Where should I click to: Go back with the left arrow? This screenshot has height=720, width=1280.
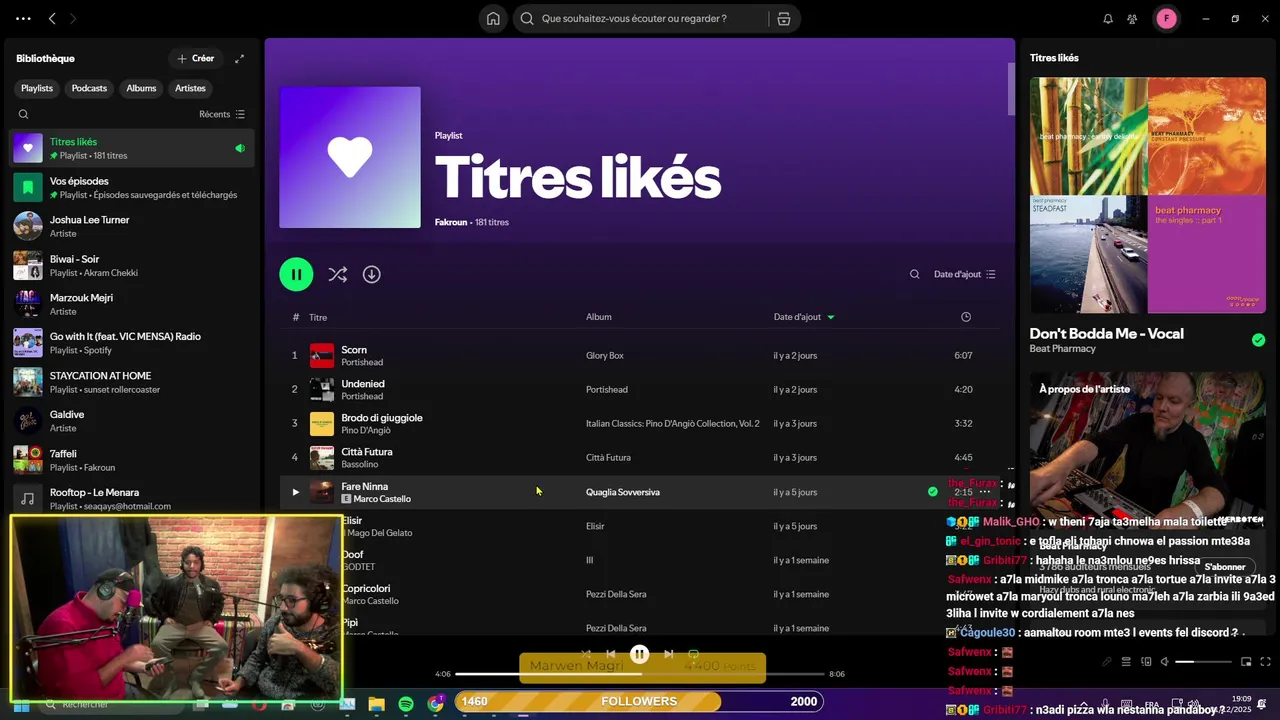coord(52,18)
